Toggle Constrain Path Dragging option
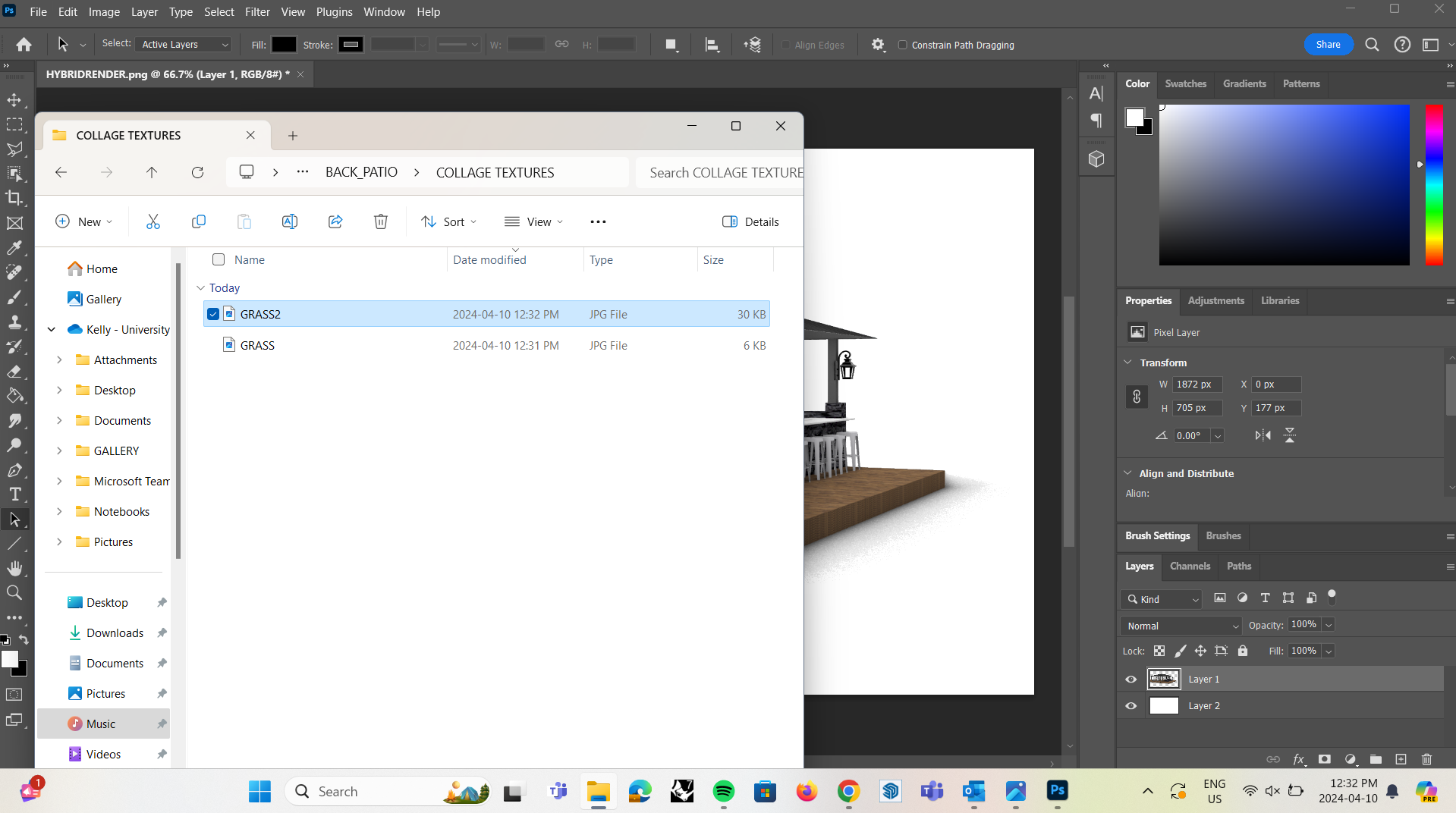 click(902, 45)
